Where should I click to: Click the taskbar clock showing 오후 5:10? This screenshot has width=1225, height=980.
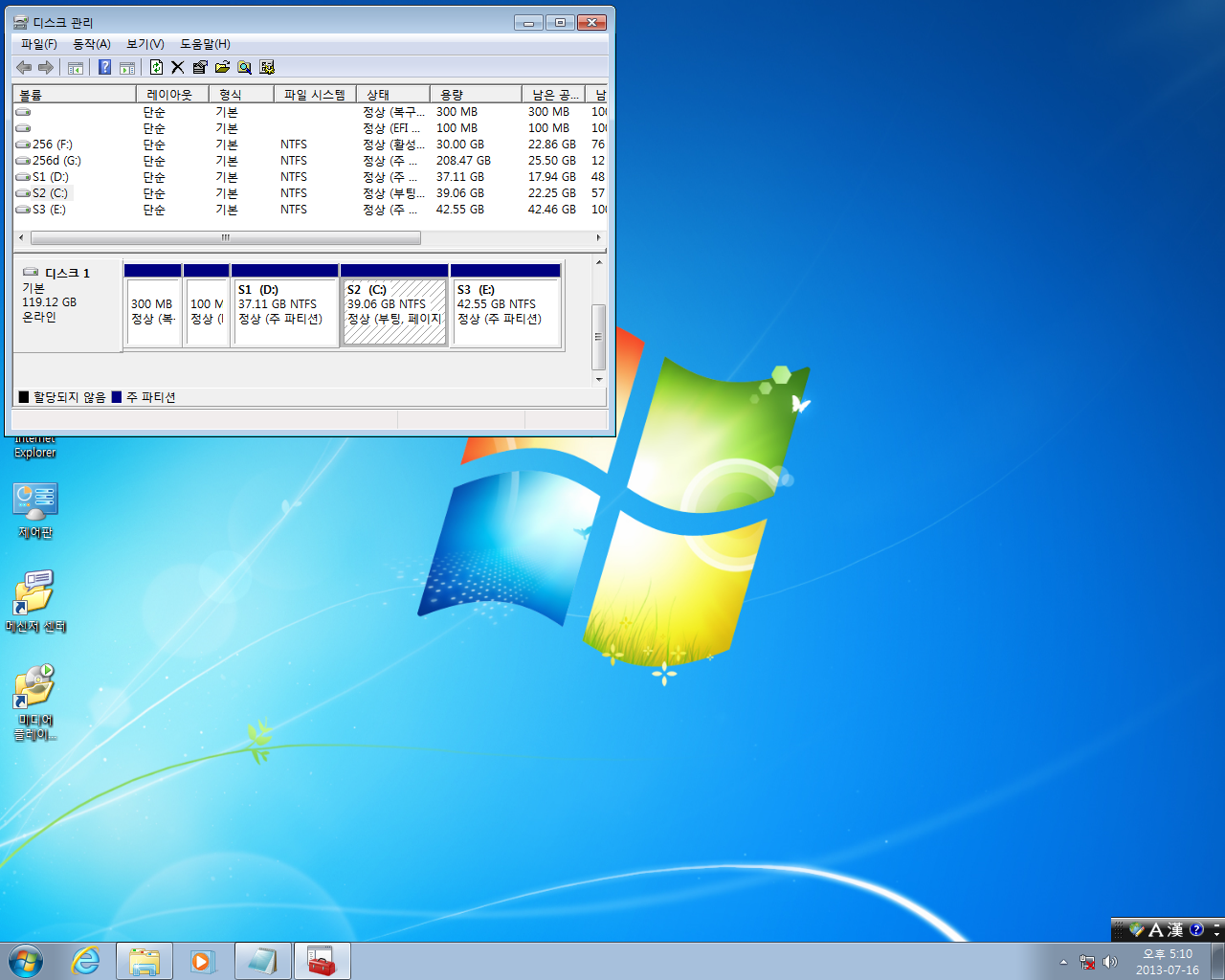(1168, 962)
